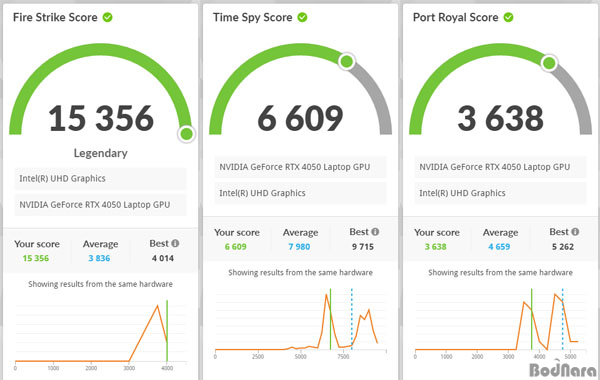Image resolution: width=600 pixels, height=380 pixels.
Task: Click the Best info icon in Fire Strike panel
Action: pos(175,243)
